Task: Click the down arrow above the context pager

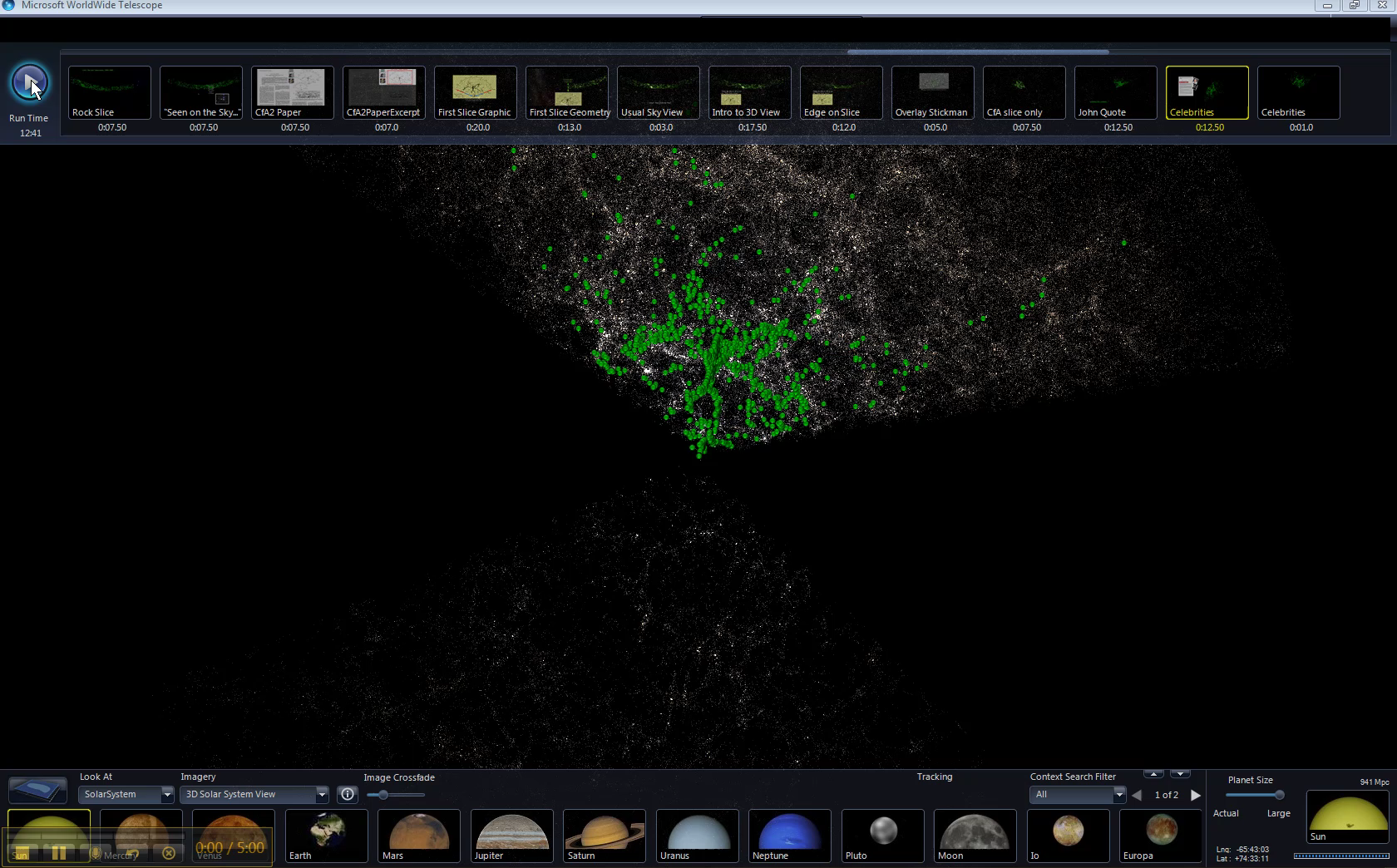Action: pos(1180,774)
